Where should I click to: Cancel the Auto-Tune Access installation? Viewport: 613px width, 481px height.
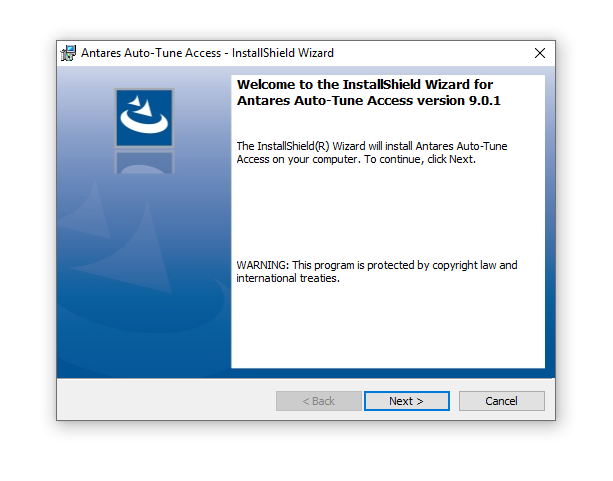(x=502, y=401)
